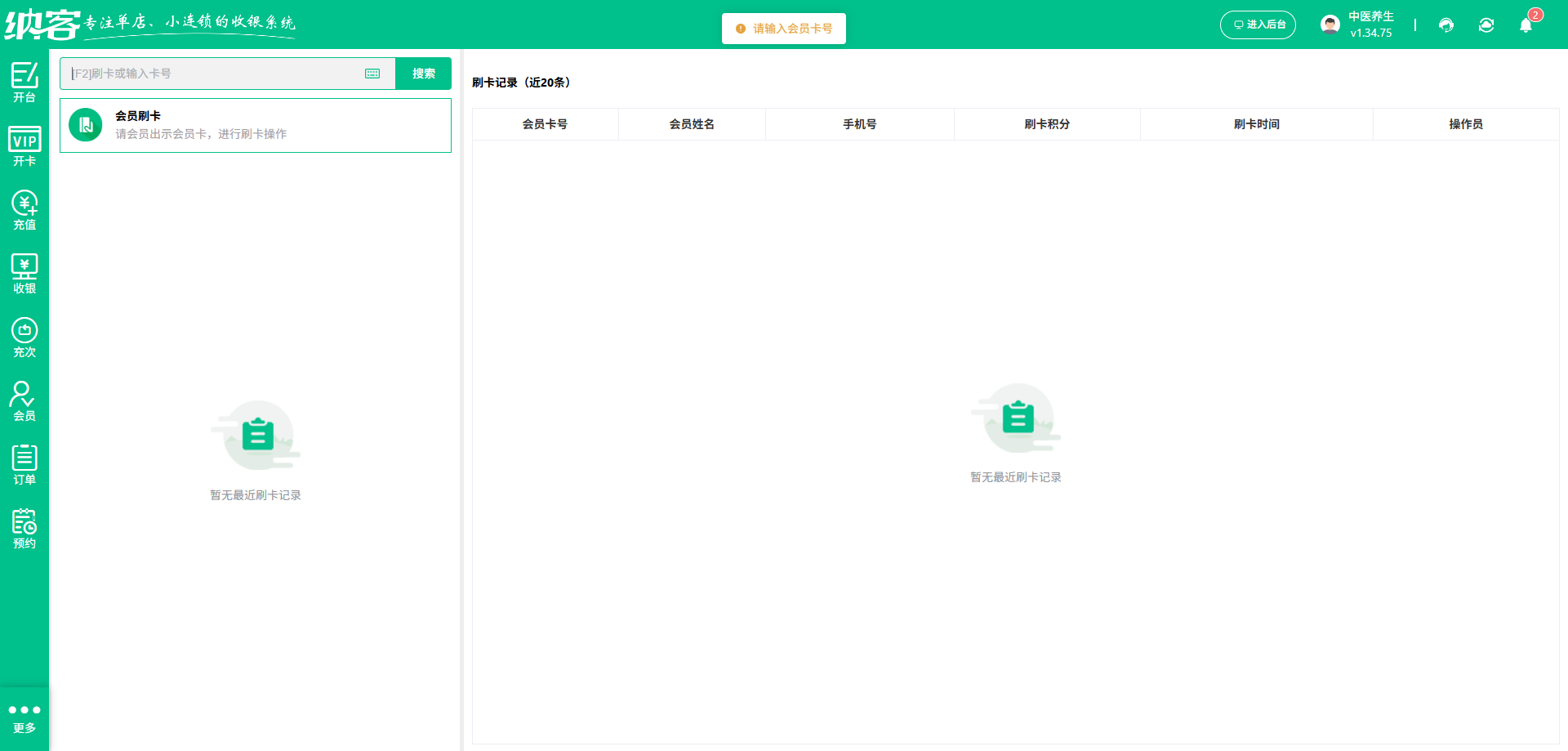Click the 中医养生 account name
Image resolution: width=1568 pixels, height=751 pixels.
[x=1371, y=16]
